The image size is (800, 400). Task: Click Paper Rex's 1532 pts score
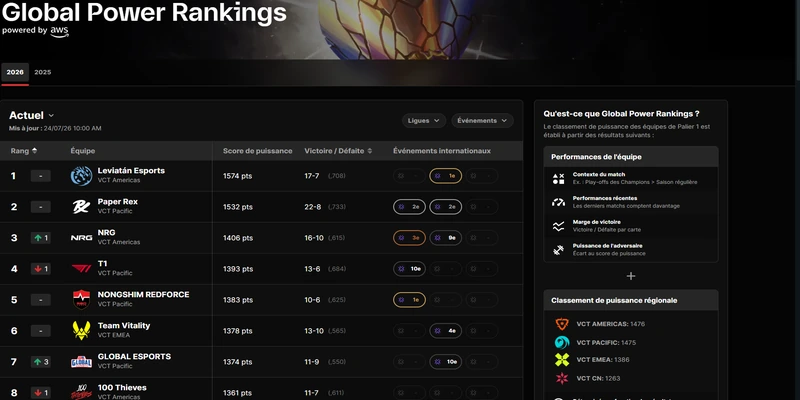click(x=238, y=207)
